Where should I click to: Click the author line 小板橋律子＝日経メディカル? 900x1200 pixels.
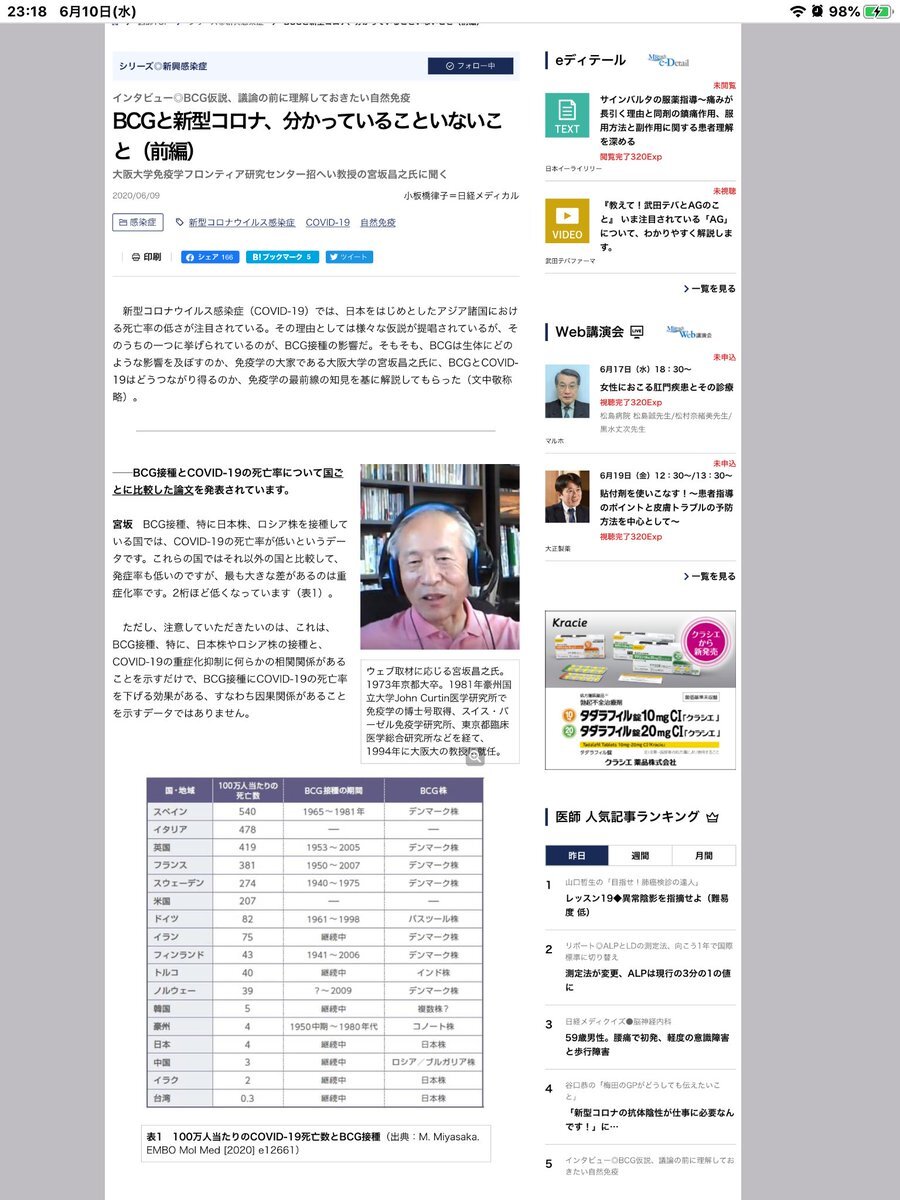point(461,195)
